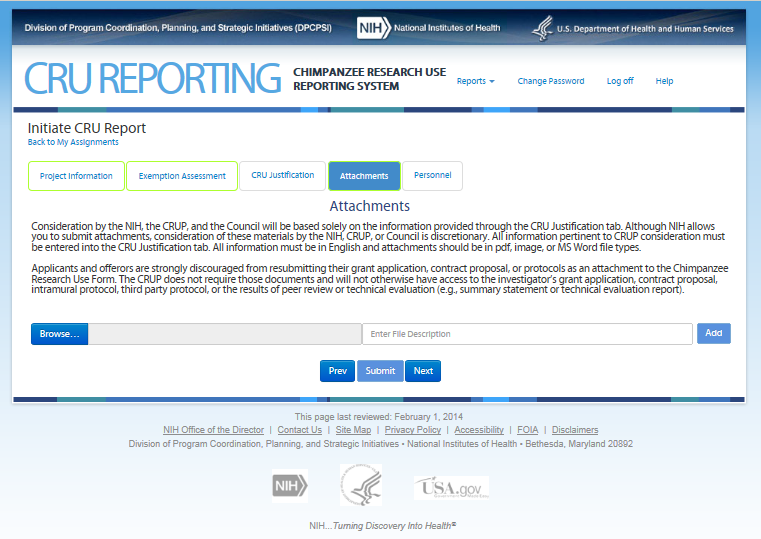Open the Site Map footer link
This screenshot has width=761, height=539.
[x=353, y=430]
